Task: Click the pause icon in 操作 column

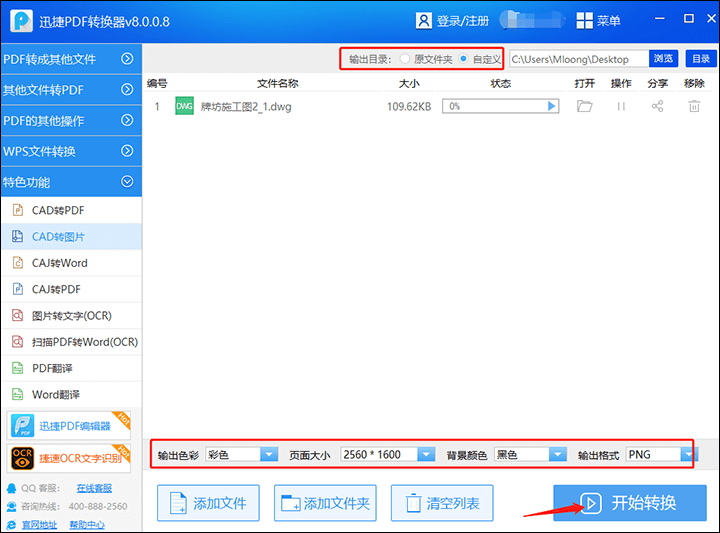Action: [x=621, y=107]
